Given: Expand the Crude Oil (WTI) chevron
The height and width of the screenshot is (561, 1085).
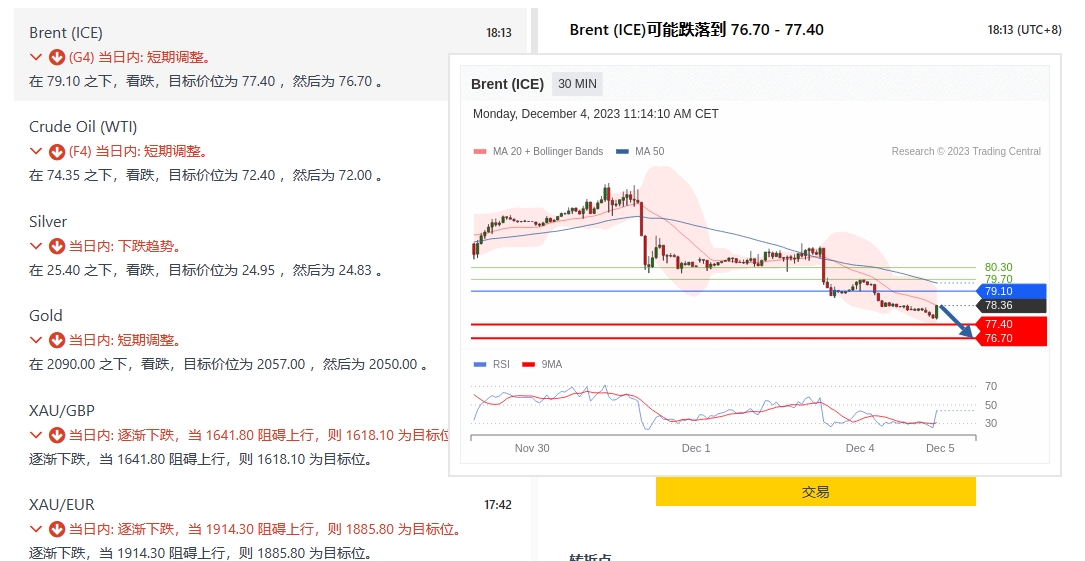Looking at the screenshot, I should click(37, 152).
